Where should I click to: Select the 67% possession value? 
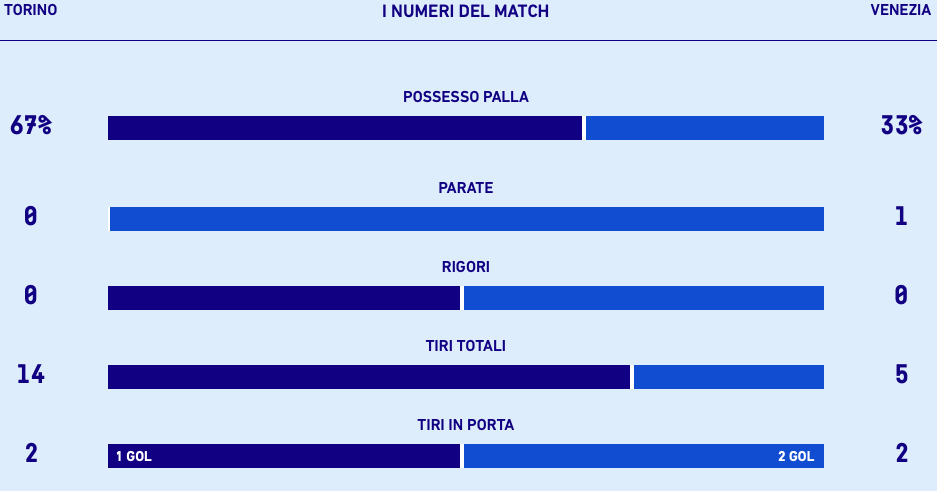click(x=31, y=126)
